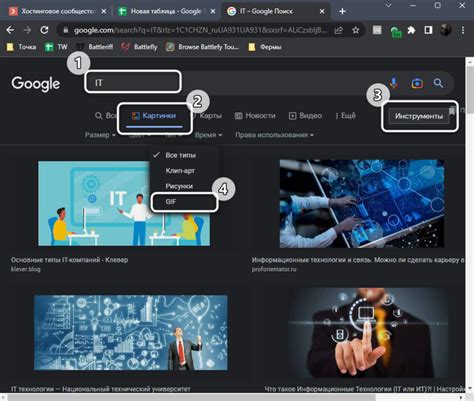
Task: Open the extensions puzzle icon
Action: point(411,30)
